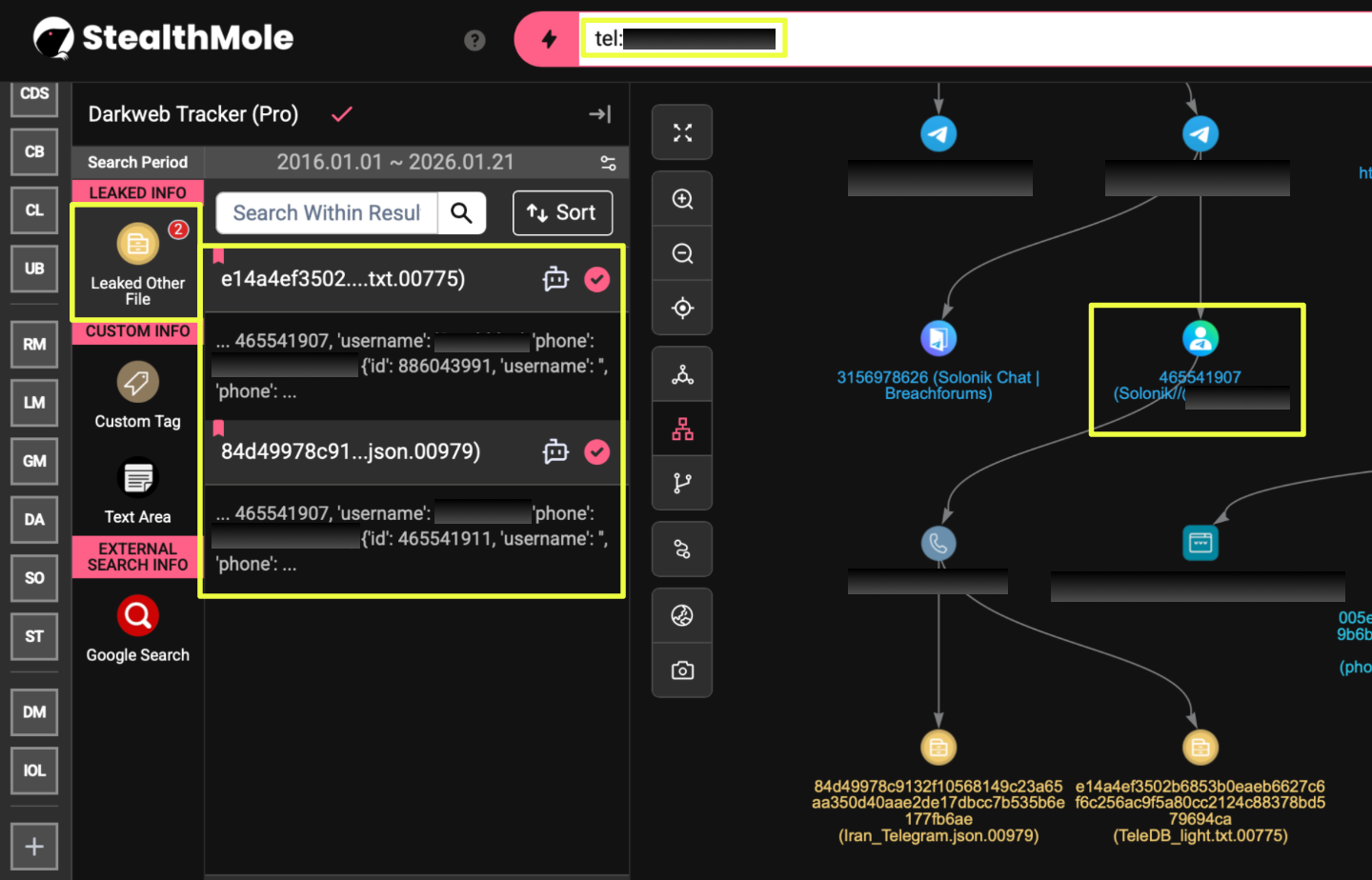Viewport: 1372px width, 880px height.
Task: Click the Search Within Results magnifier button
Action: pyautogui.click(x=461, y=212)
